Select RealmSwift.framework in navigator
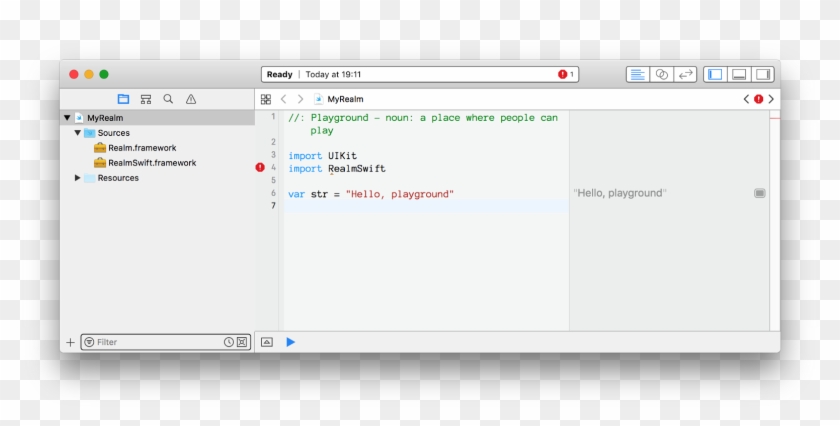This screenshot has height=426, width=840. (x=151, y=163)
